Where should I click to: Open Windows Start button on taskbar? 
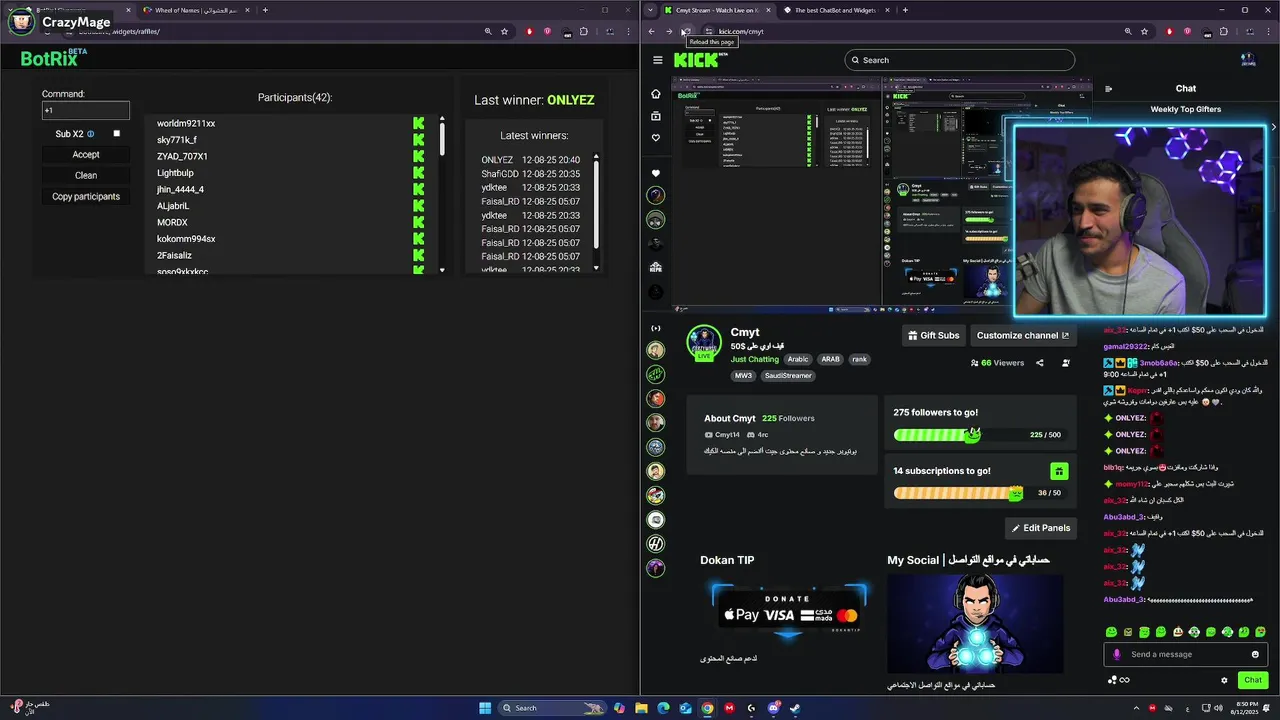[x=485, y=708]
